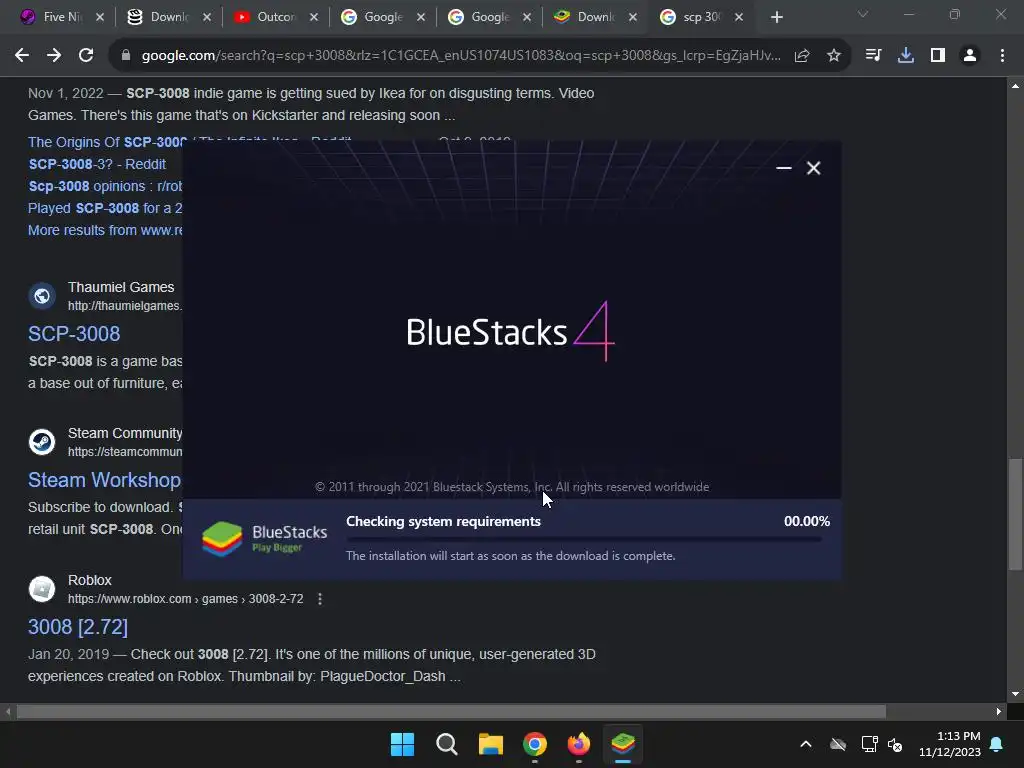Switch to the YouTube Outcon tab

(274, 17)
